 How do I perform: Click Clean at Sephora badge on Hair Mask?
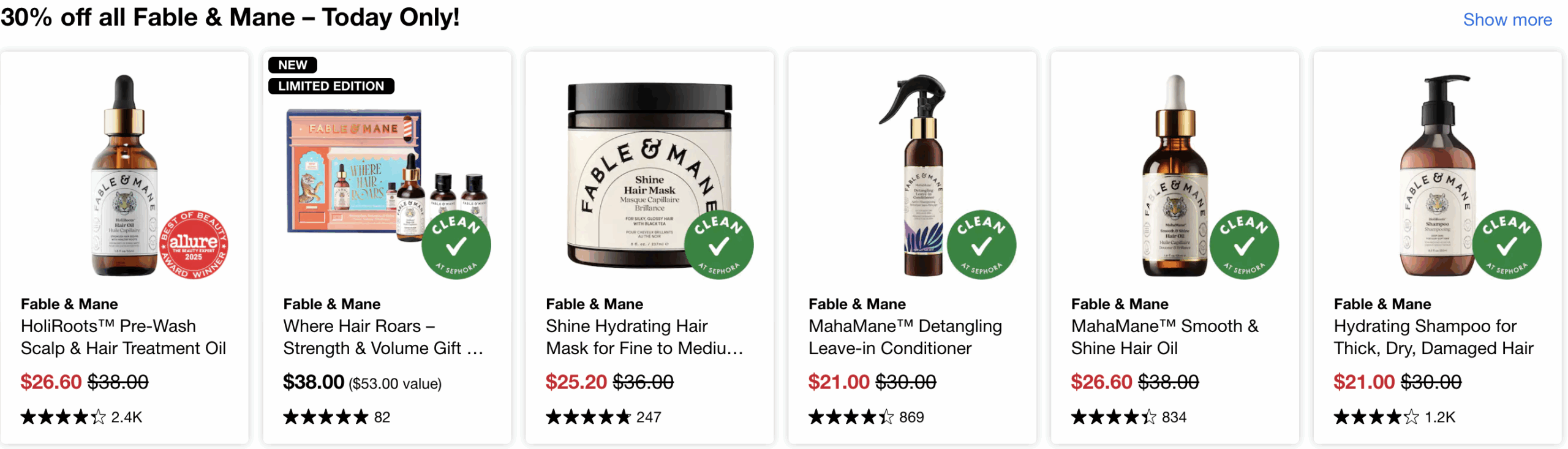click(719, 245)
